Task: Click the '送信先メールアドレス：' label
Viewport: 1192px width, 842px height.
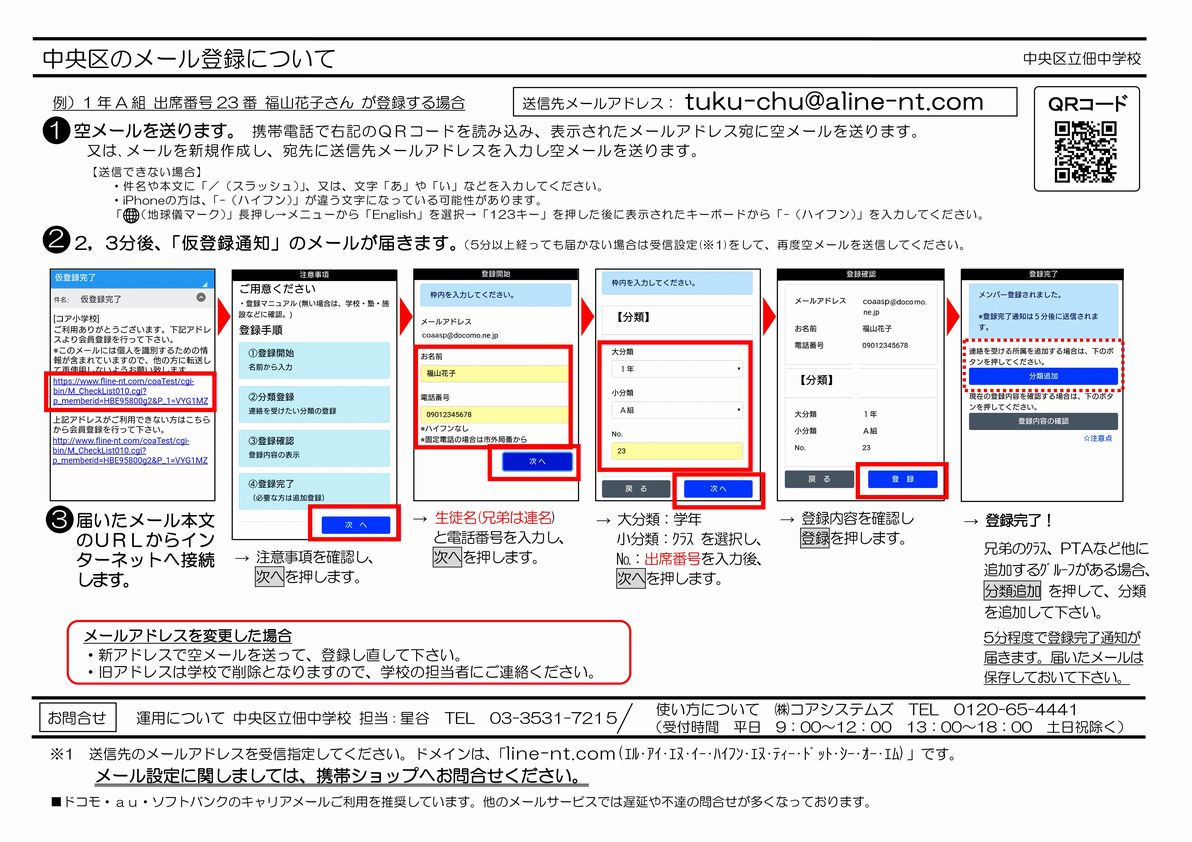Action: (x=598, y=103)
